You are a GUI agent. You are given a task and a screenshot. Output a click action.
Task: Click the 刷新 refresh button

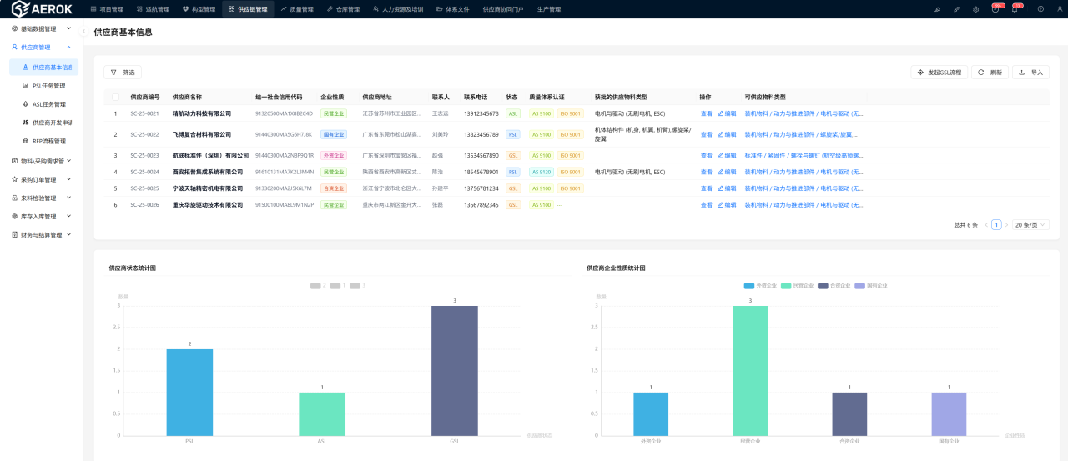tap(988, 73)
